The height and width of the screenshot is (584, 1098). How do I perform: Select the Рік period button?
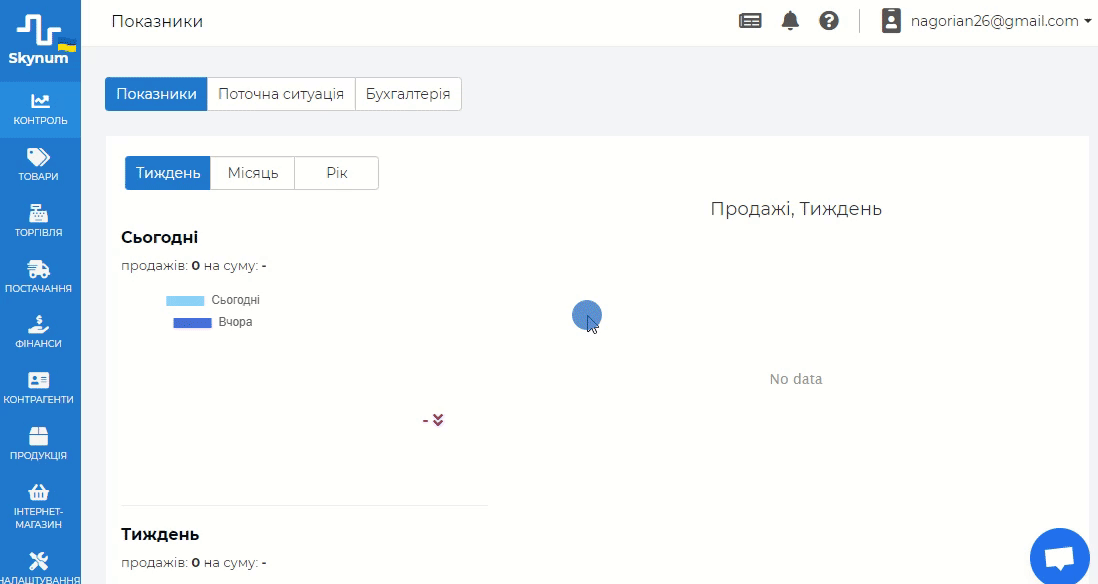pyautogui.click(x=337, y=173)
